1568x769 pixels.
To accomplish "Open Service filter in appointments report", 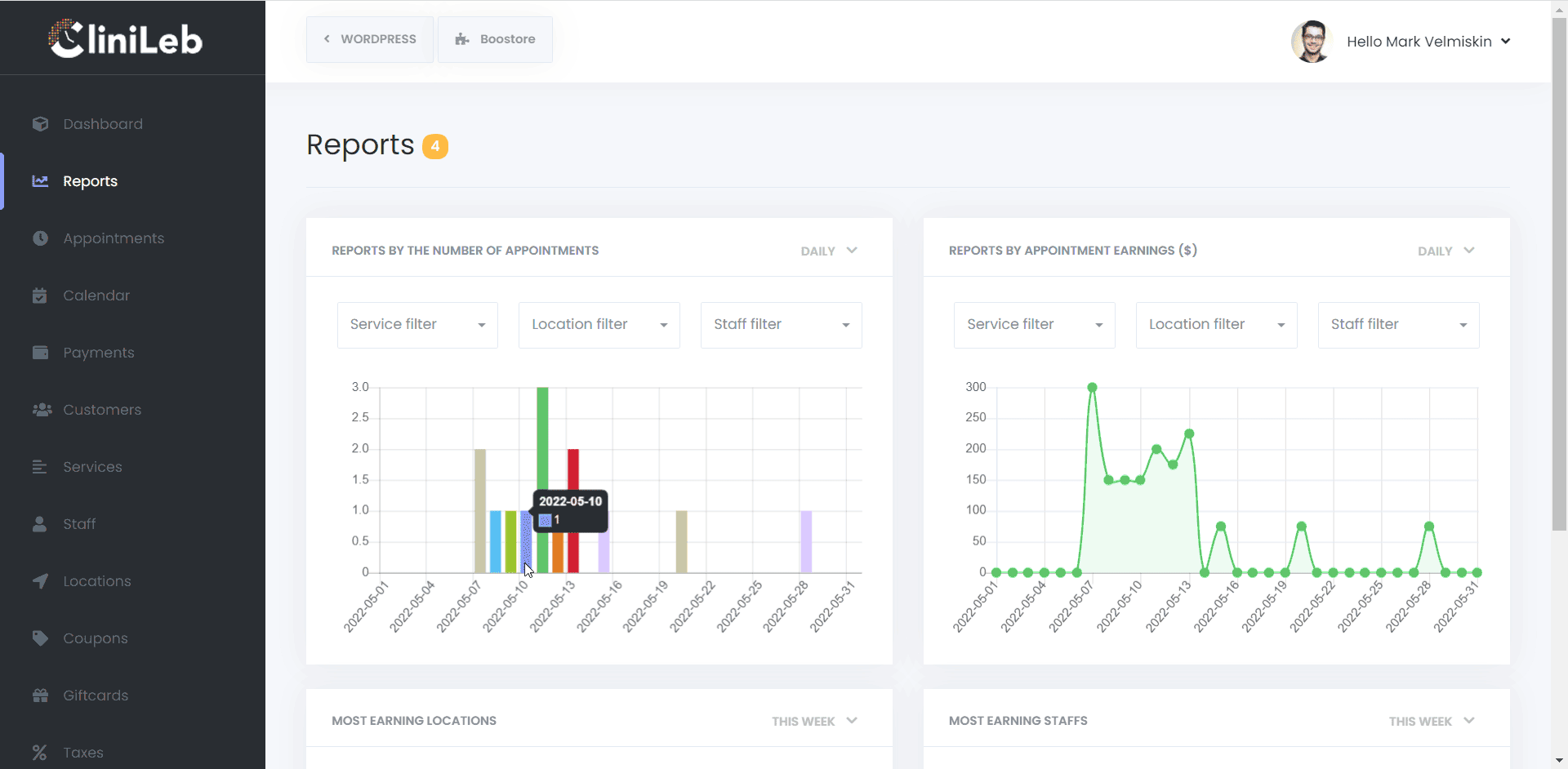I will pos(417,325).
